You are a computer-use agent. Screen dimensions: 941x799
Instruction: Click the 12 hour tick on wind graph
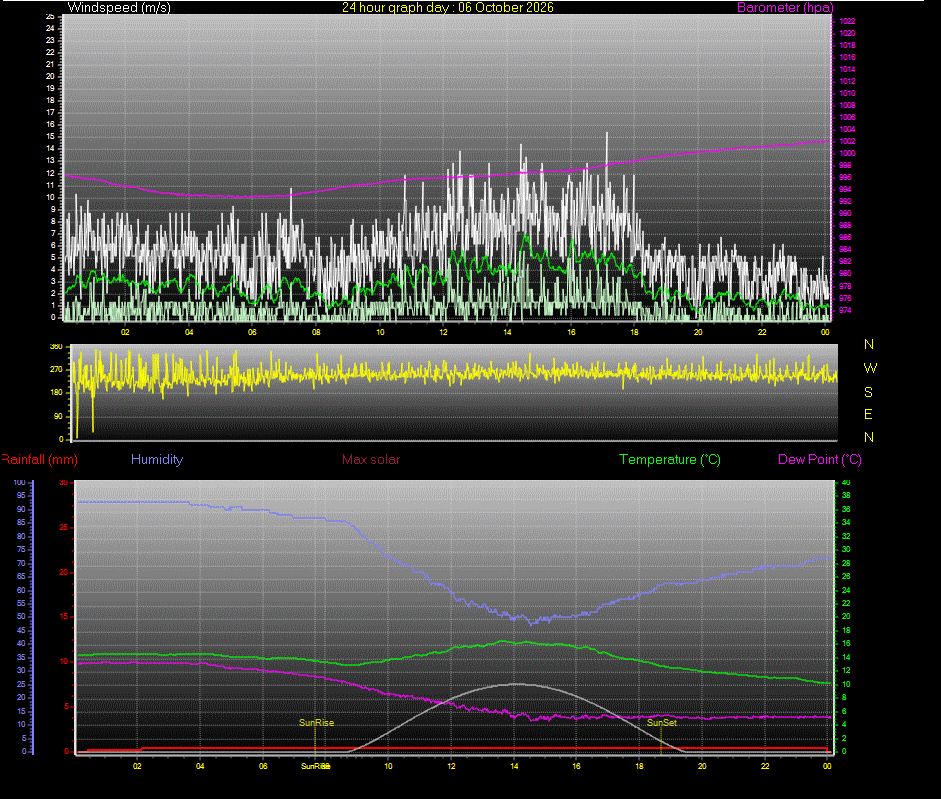pyautogui.click(x=443, y=332)
